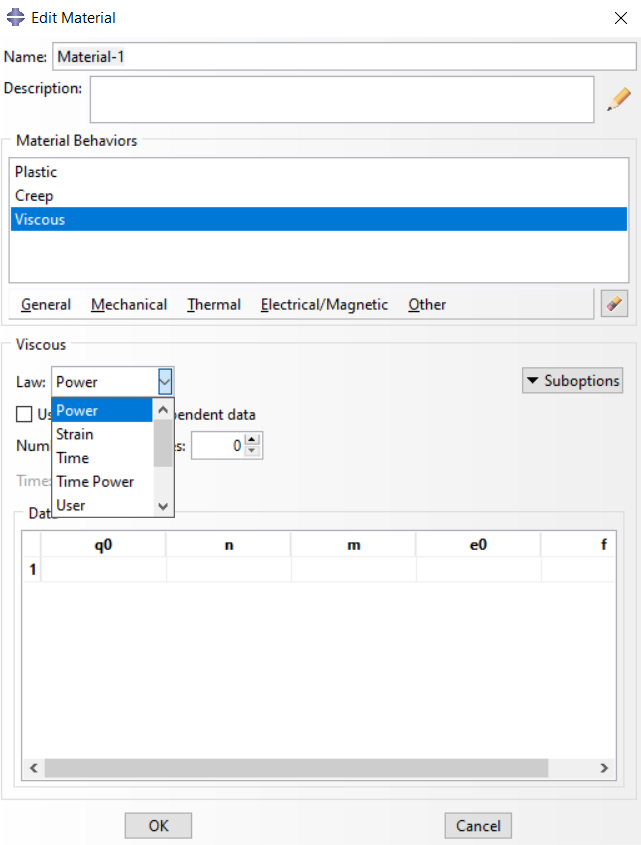Open the Electrical/Magnetic menu
The image size is (641, 845).
325,304
